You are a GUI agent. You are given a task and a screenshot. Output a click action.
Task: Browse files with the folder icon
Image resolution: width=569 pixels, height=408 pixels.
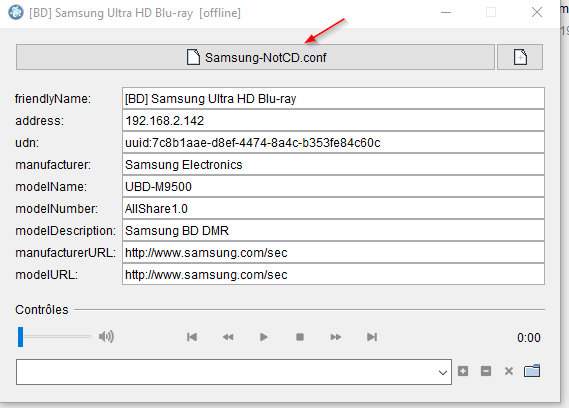click(532, 371)
